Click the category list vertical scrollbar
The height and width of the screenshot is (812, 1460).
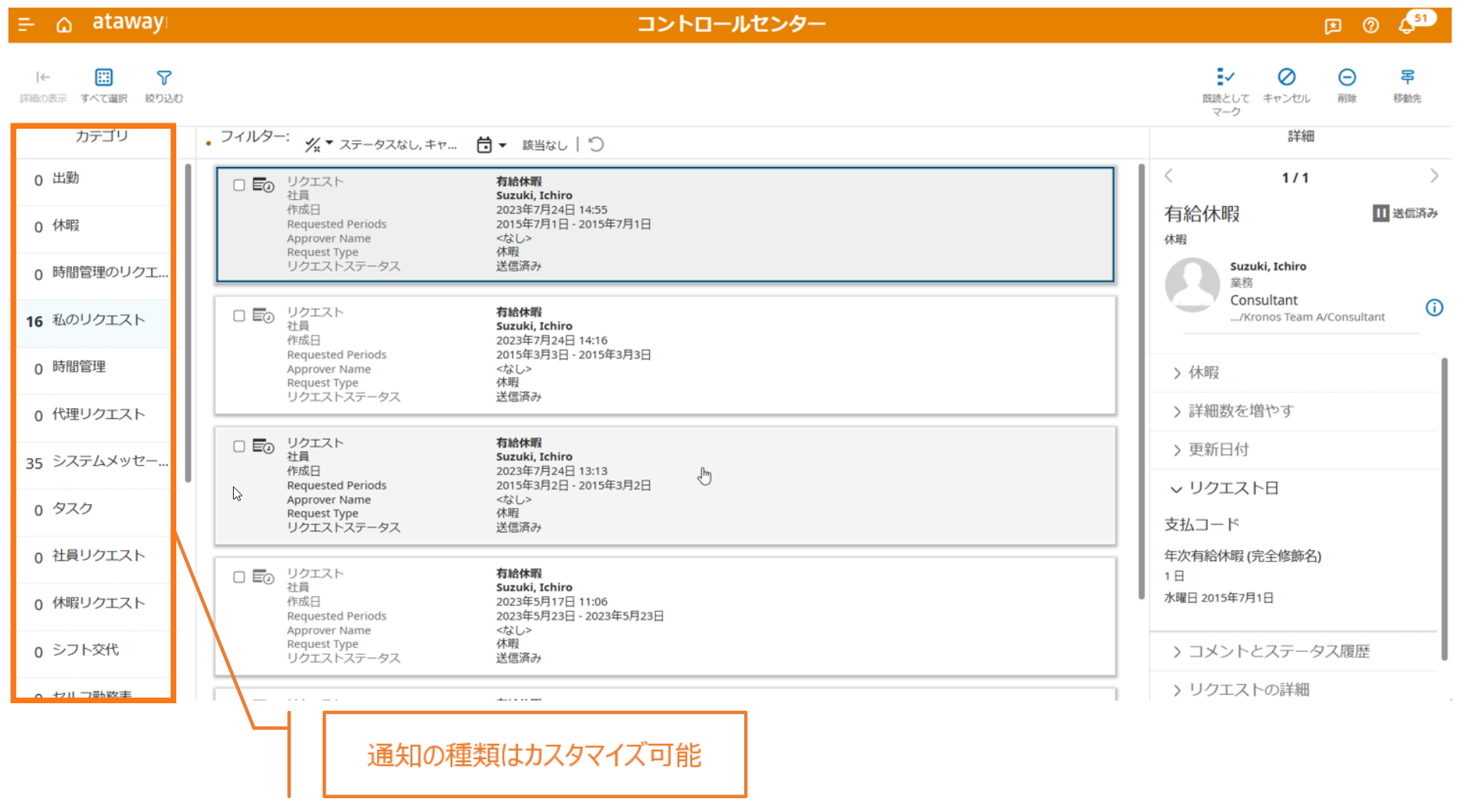click(188, 322)
